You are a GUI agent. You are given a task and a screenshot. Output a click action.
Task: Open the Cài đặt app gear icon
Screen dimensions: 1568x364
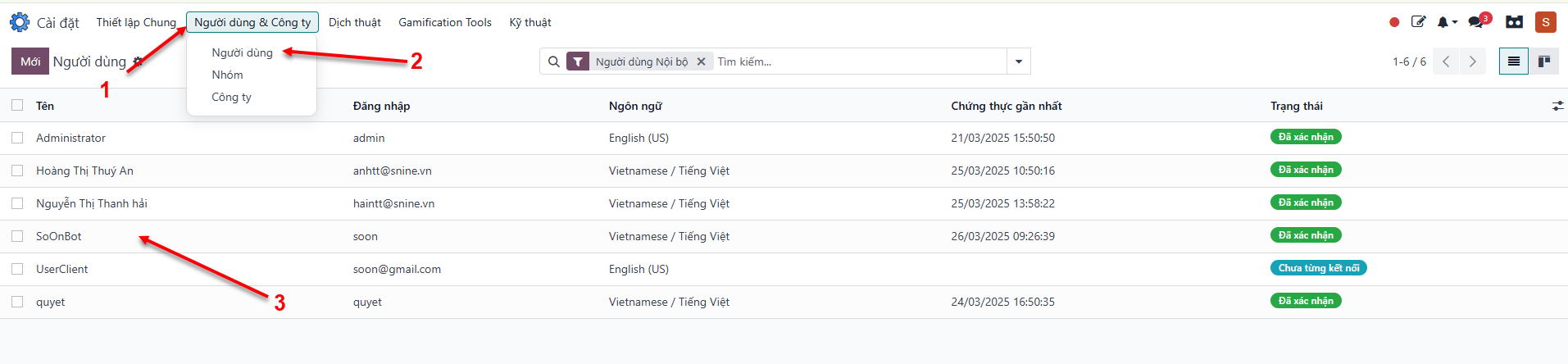point(20,22)
